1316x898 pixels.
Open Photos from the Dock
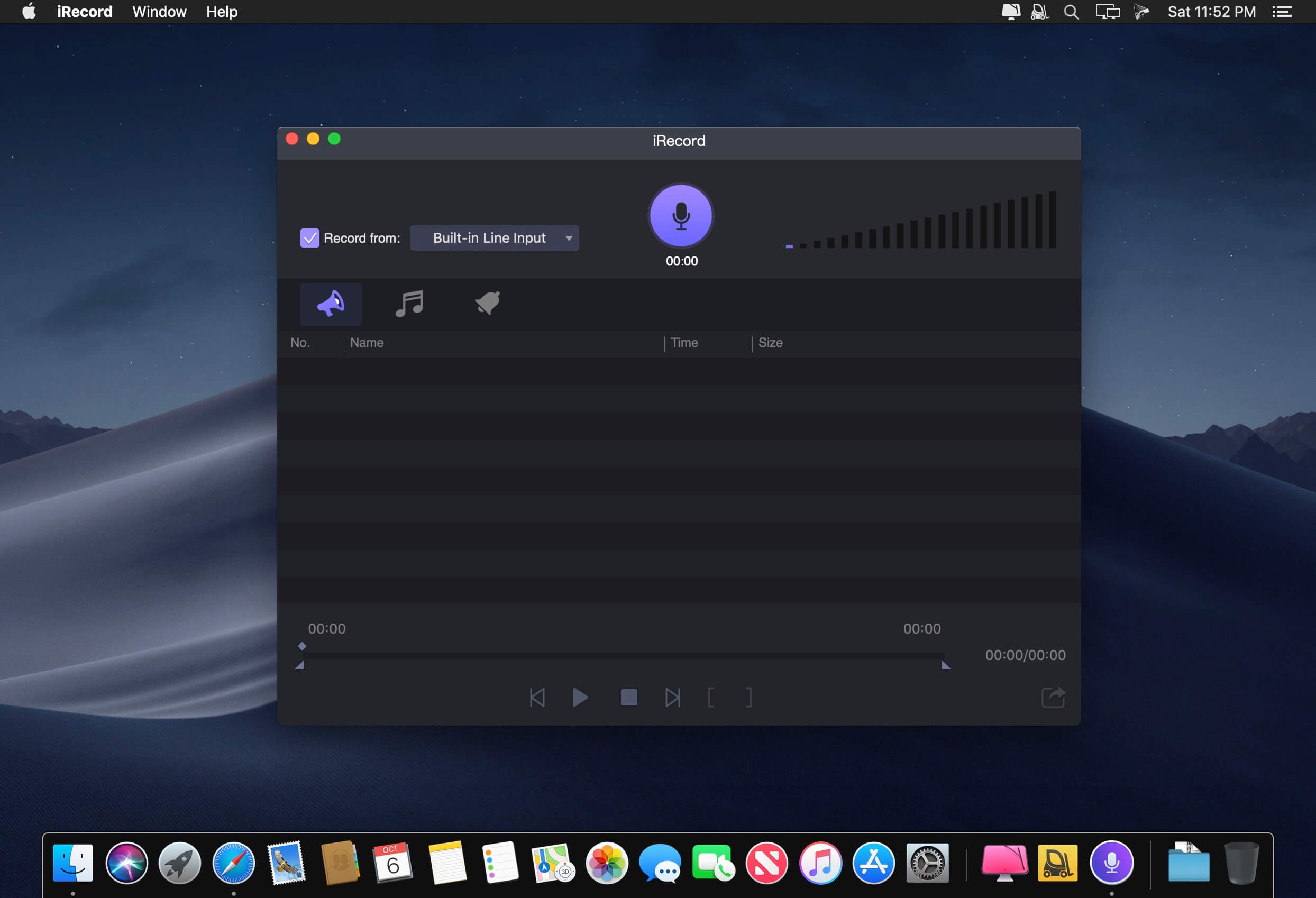(x=607, y=863)
